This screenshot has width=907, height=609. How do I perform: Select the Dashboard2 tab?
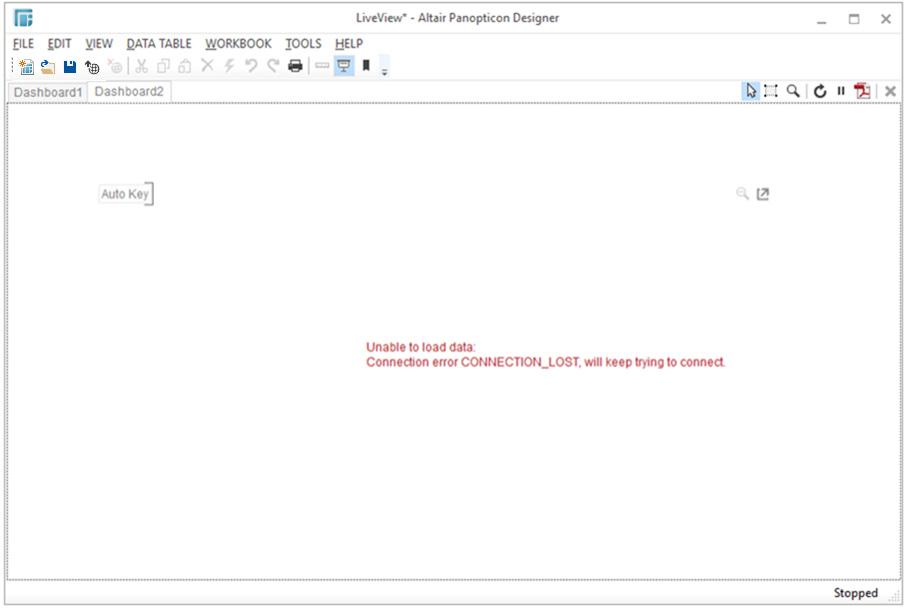[x=129, y=92]
